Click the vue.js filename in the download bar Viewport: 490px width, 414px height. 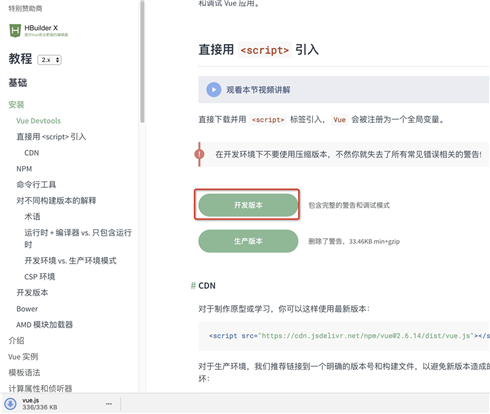point(31,400)
